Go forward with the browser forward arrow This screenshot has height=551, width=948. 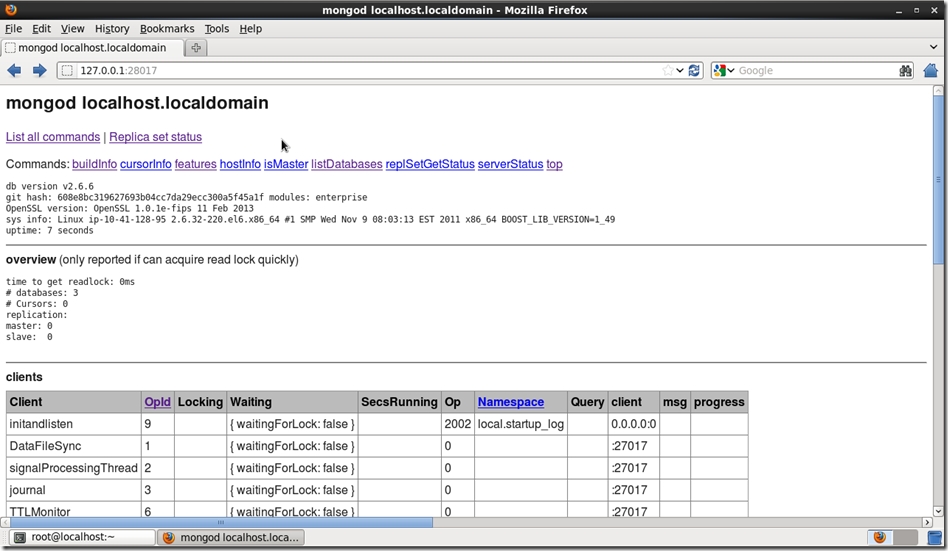(39, 71)
